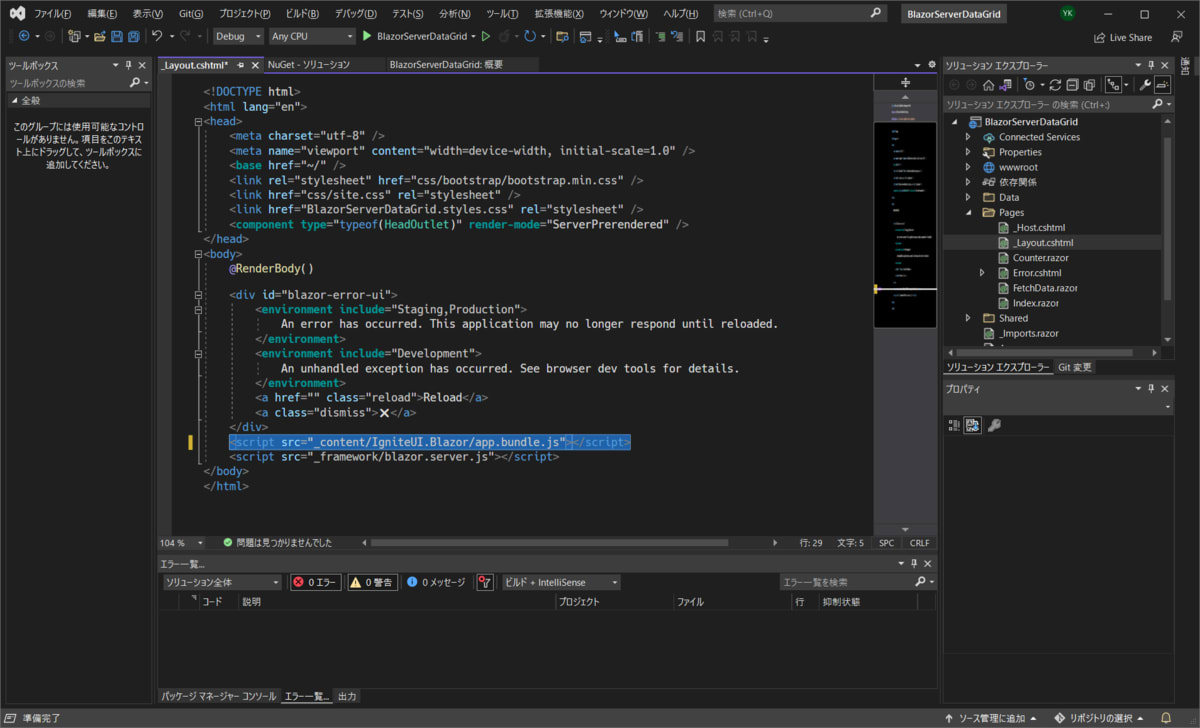Click the Undo arrow in the toolbar
This screenshot has width=1200, height=728.
click(157, 36)
